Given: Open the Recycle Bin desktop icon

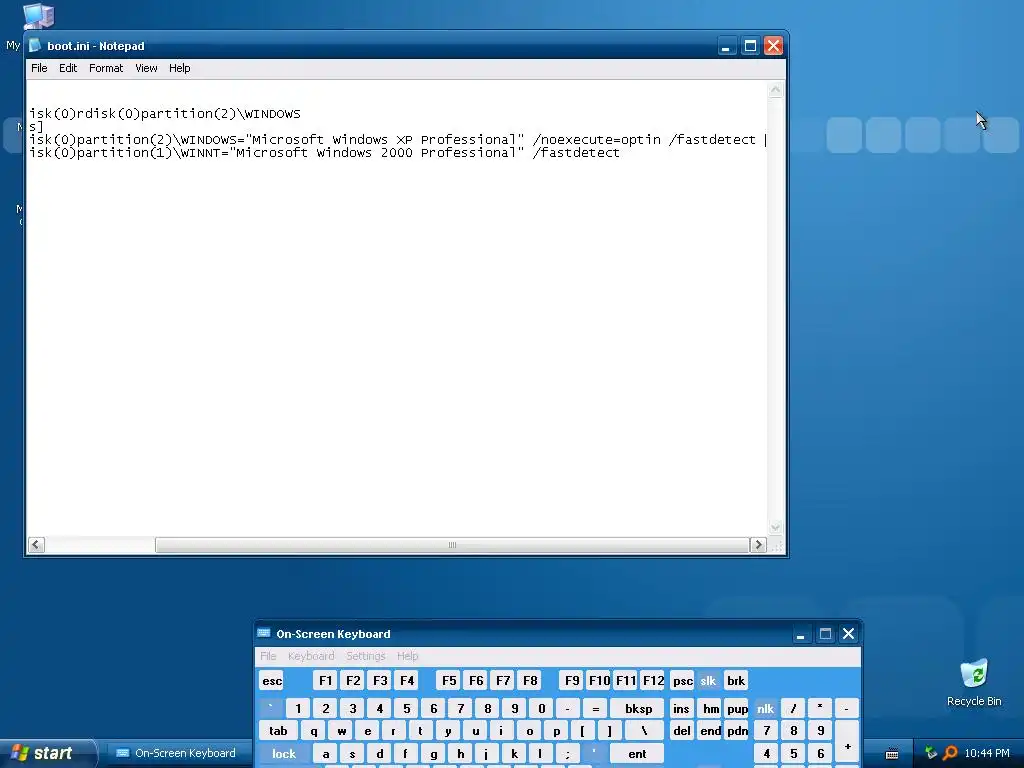Looking at the screenshot, I should [x=974, y=683].
